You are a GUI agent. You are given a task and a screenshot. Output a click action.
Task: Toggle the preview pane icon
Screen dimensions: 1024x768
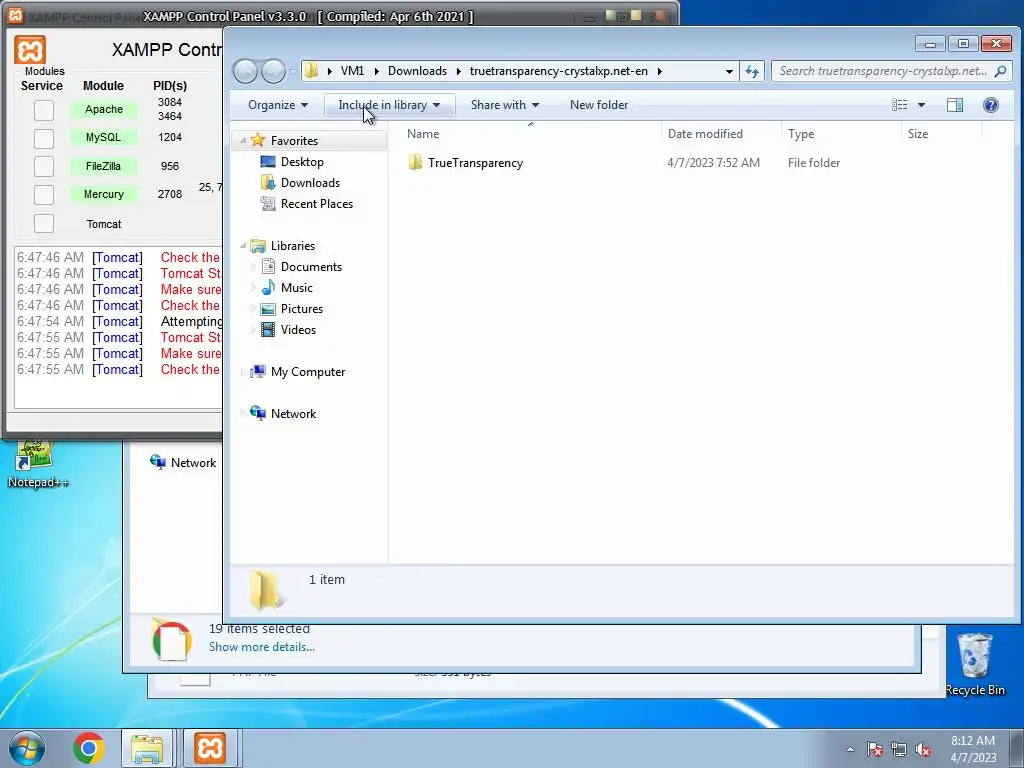click(x=955, y=104)
